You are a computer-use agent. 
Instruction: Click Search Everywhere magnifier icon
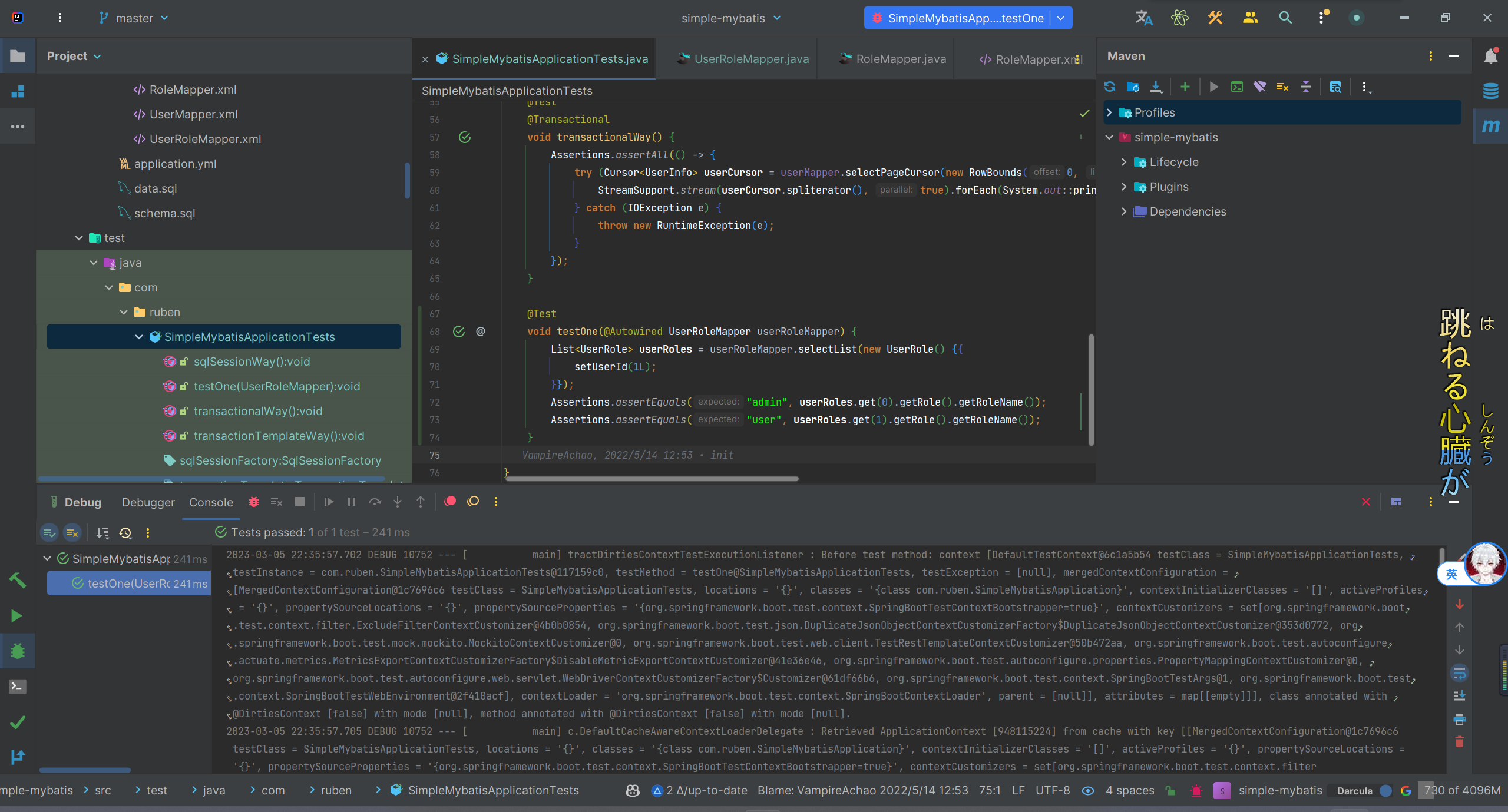[x=1285, y=18]
